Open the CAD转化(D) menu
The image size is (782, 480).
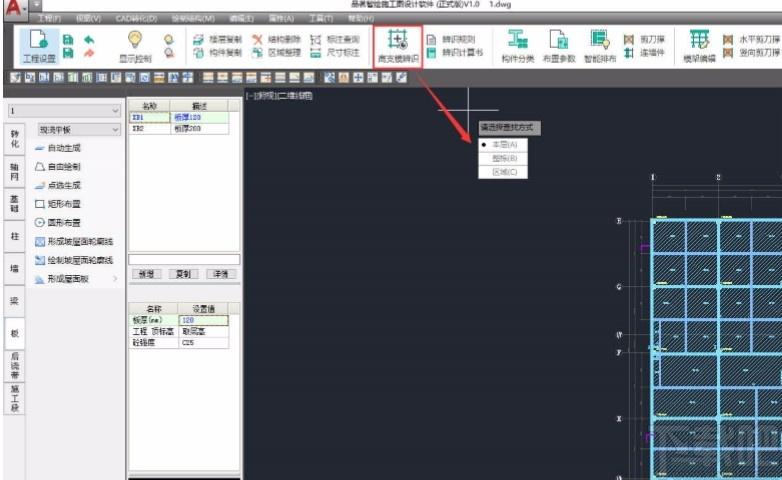point(136,18)
